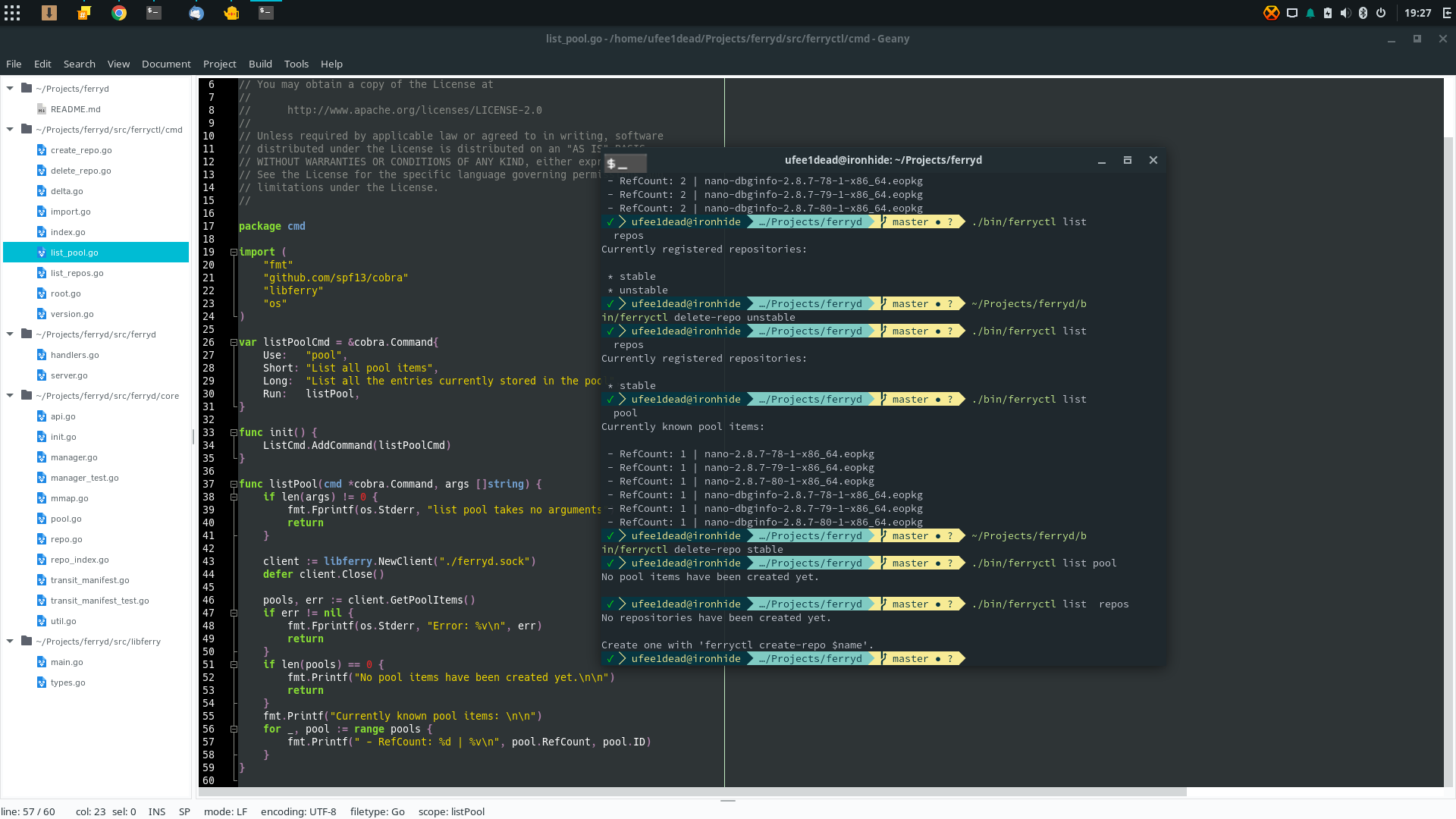This screenshot has width=1456, height=819.
Task: Click the main.go file icon
Action: coord(42,662)
